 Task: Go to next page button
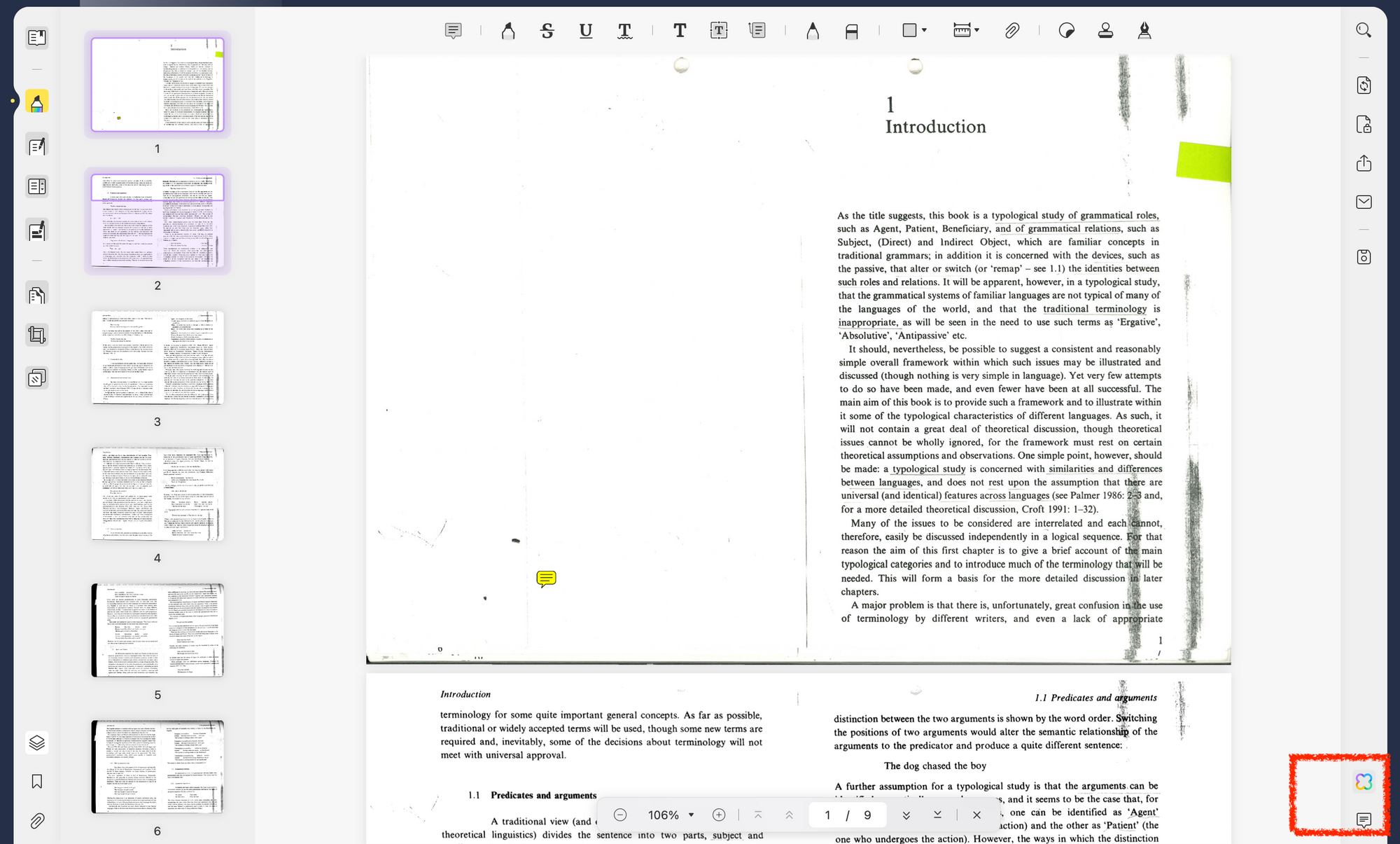tap(906, 815)
